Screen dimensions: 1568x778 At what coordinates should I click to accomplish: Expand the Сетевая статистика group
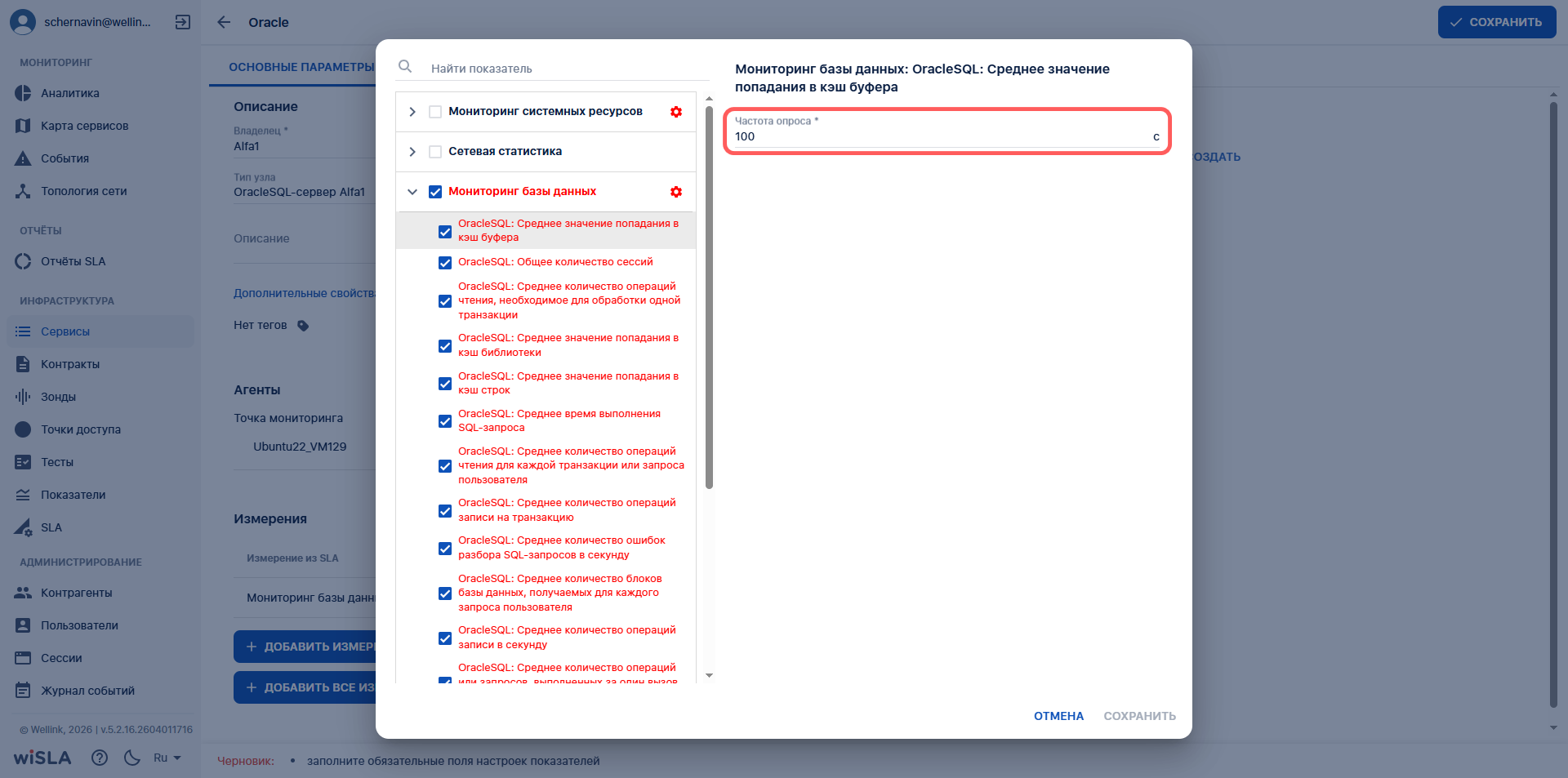(412, 152)
